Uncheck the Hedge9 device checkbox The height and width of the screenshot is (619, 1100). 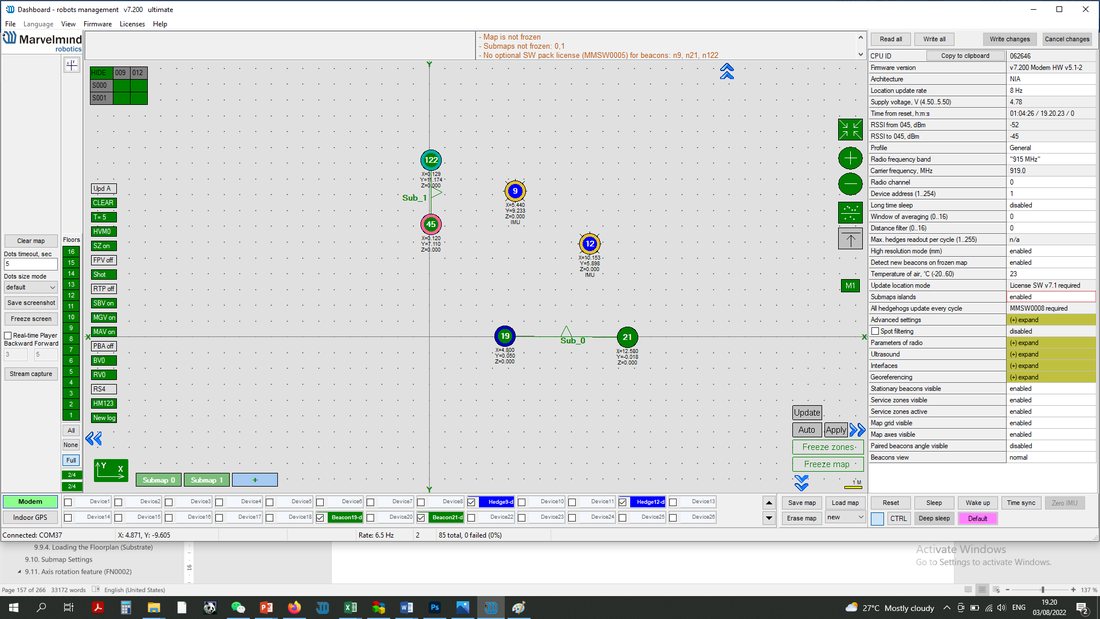[471, 502]
